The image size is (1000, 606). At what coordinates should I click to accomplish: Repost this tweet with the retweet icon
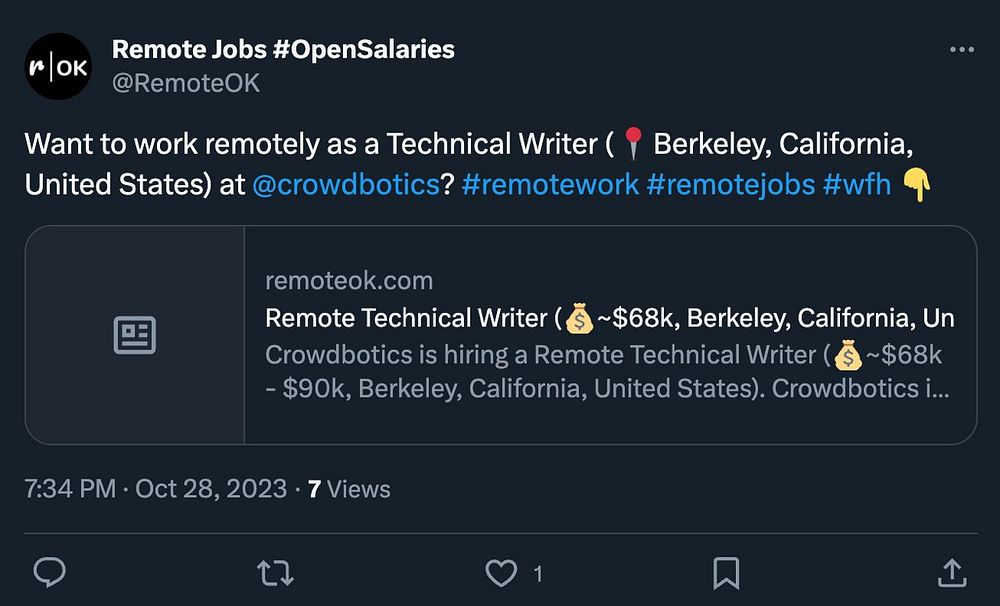[275, 572]
